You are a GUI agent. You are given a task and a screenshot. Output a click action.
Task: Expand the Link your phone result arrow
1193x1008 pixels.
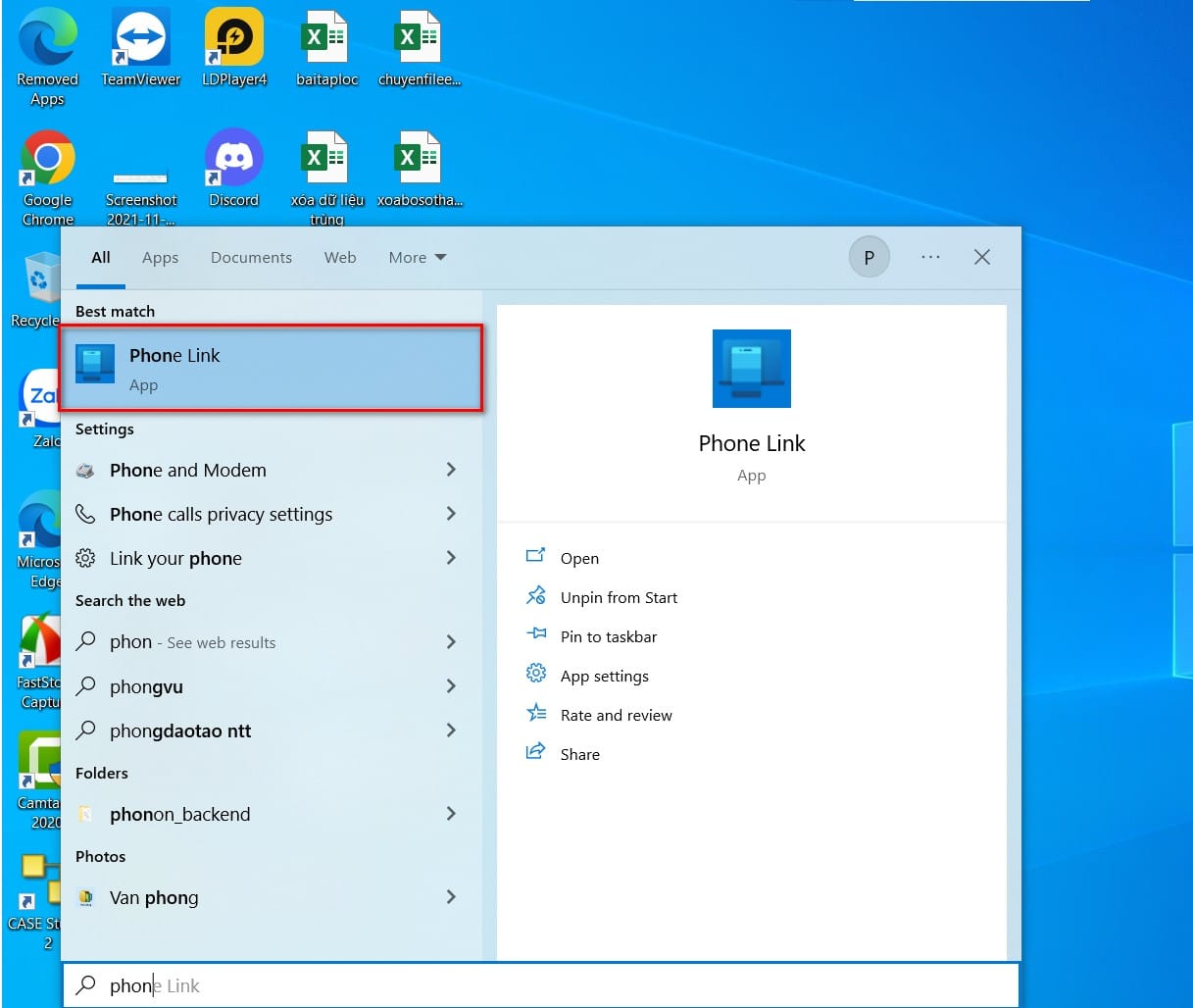point(451,558)
